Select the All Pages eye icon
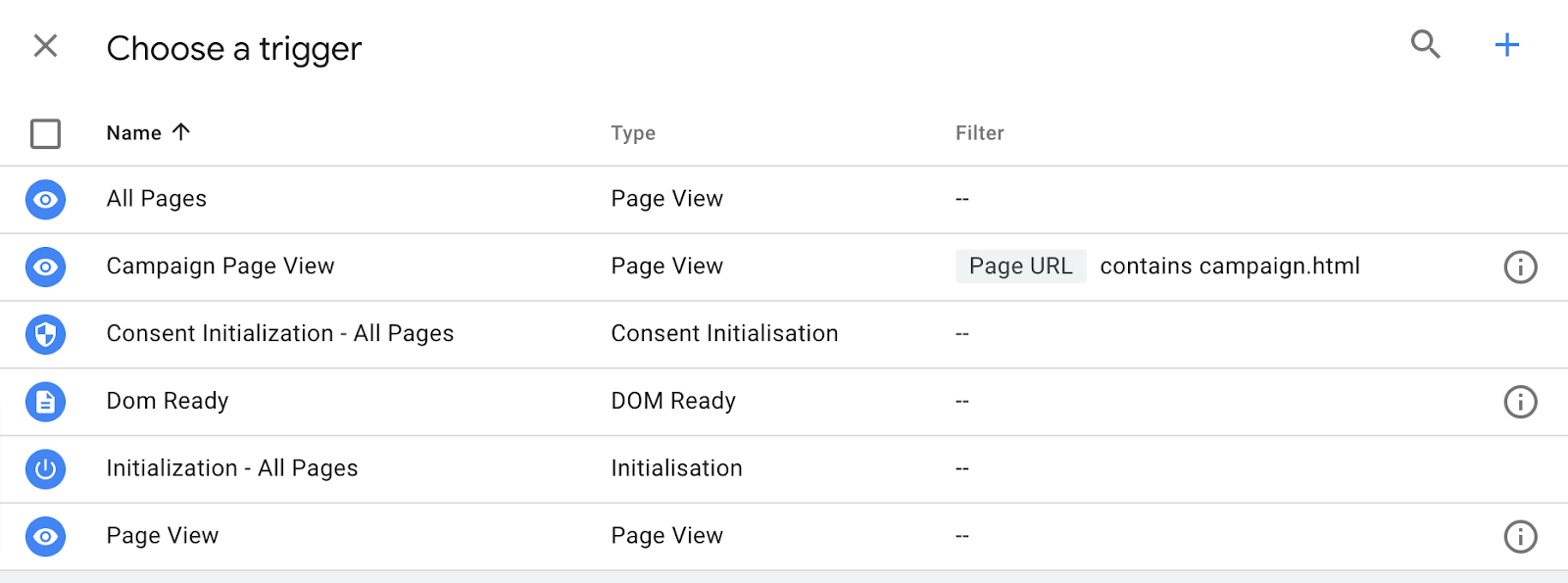1568x583 pixels. pos(45,200)
